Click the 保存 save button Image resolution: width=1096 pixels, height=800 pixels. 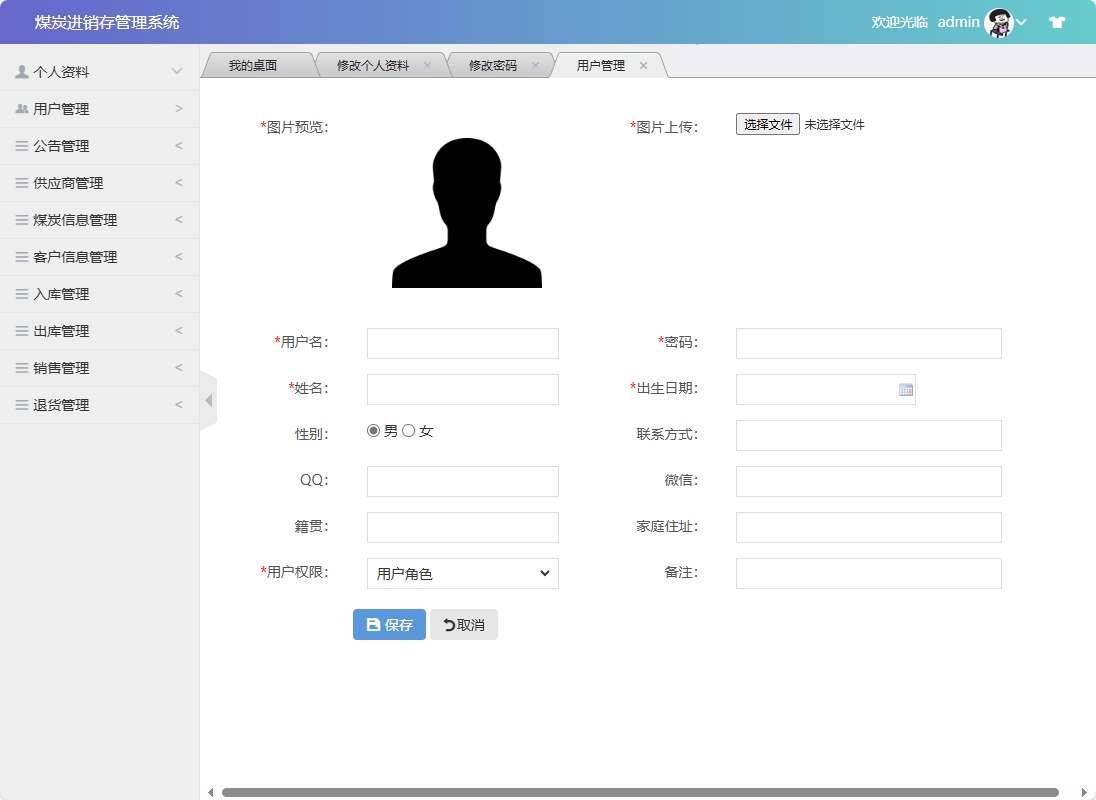tap(388, 624)
